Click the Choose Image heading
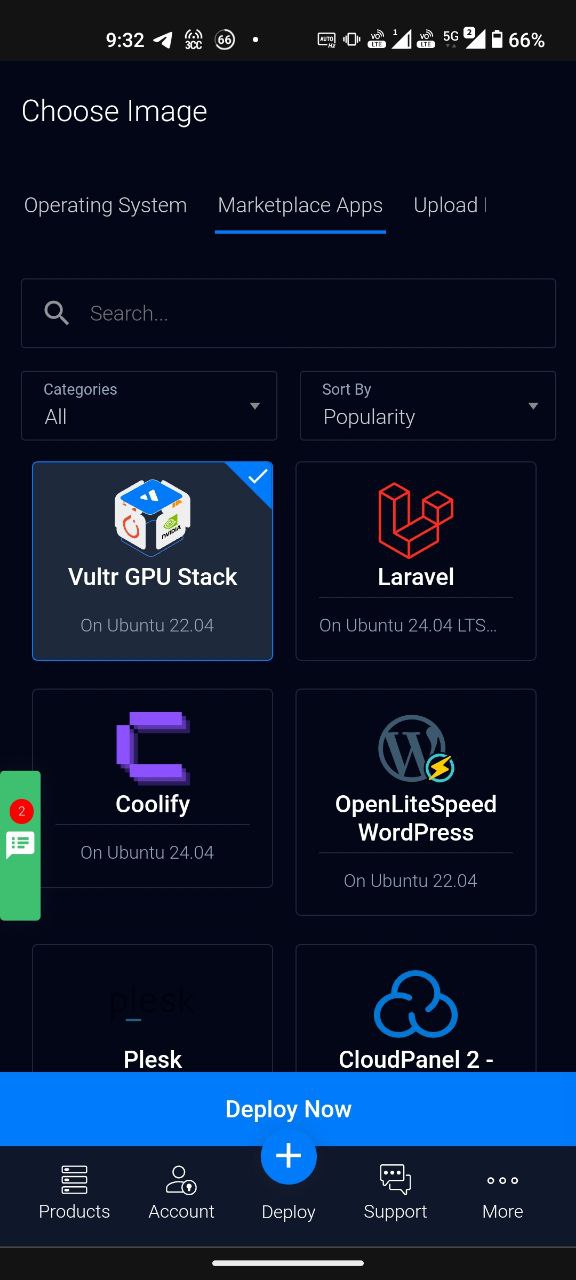 (x=114, y=111)
